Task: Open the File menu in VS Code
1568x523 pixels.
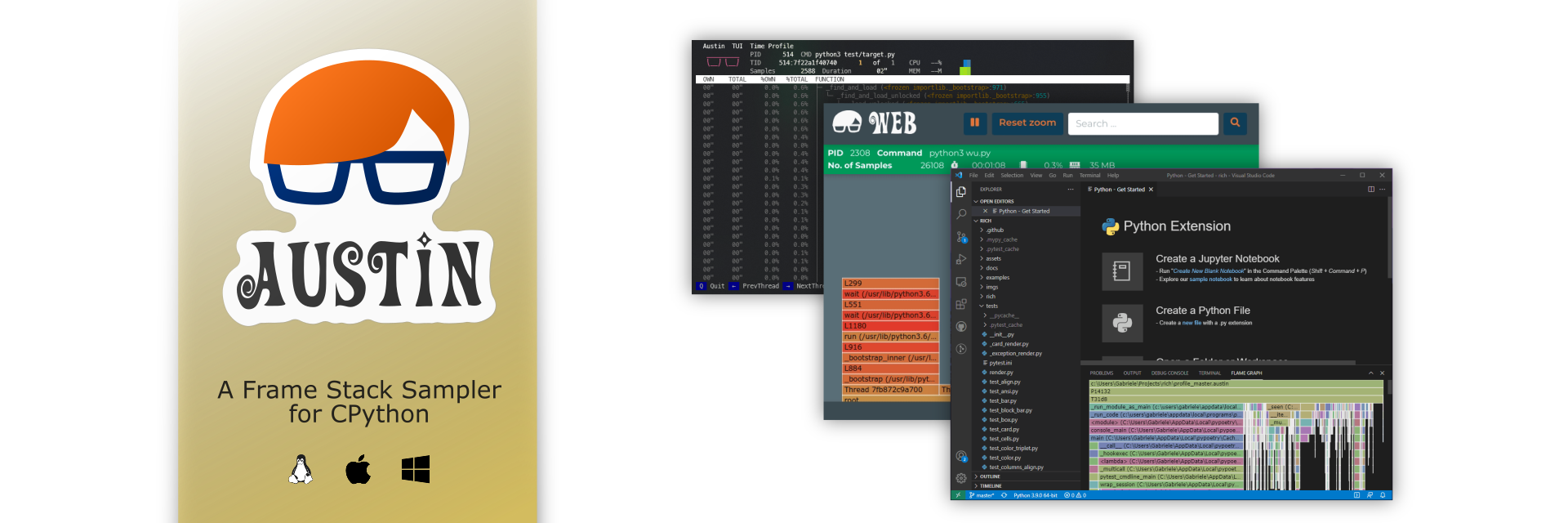Action: click(x=973, y=175)
